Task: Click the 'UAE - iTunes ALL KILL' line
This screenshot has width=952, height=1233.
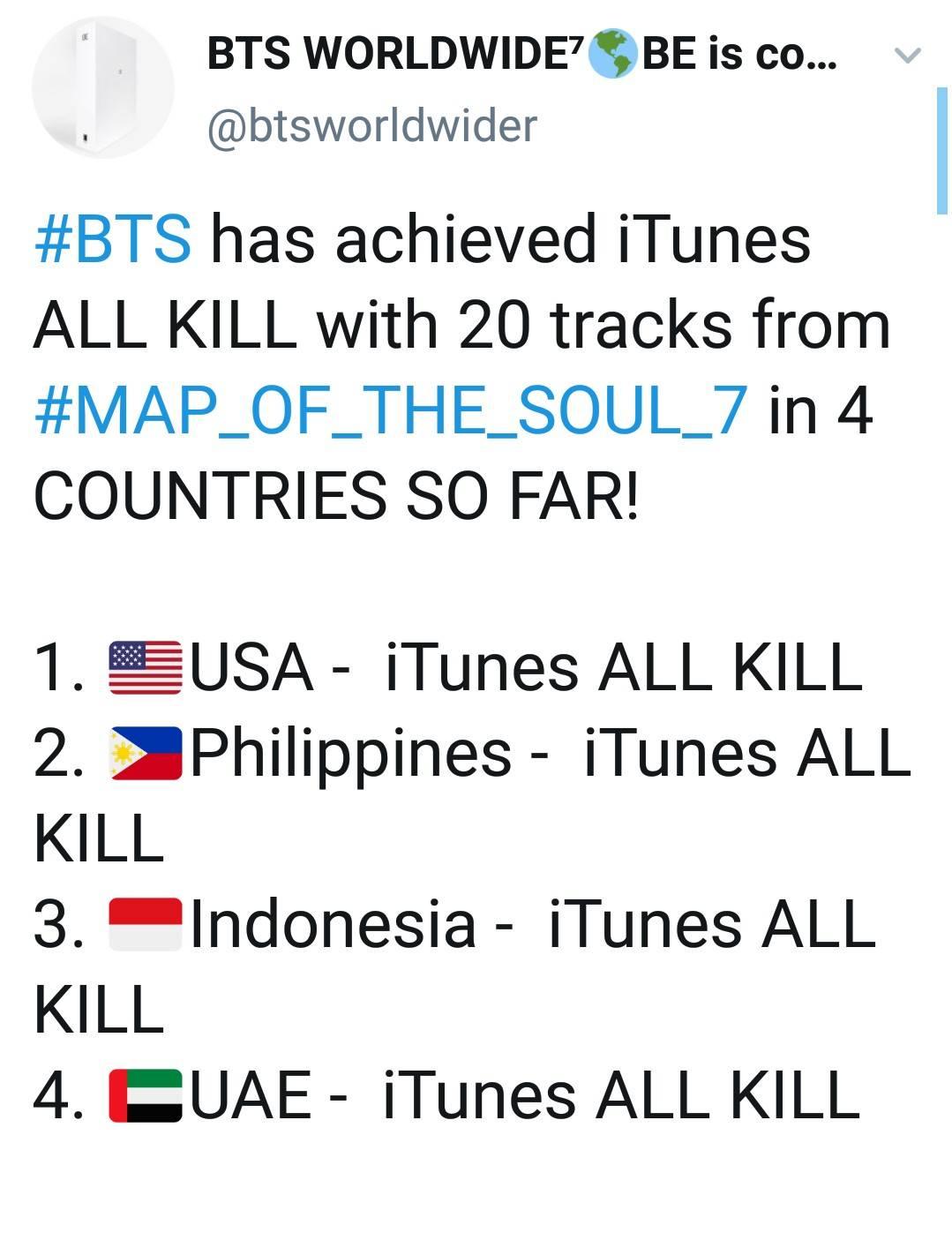Action: (525, 1095)
